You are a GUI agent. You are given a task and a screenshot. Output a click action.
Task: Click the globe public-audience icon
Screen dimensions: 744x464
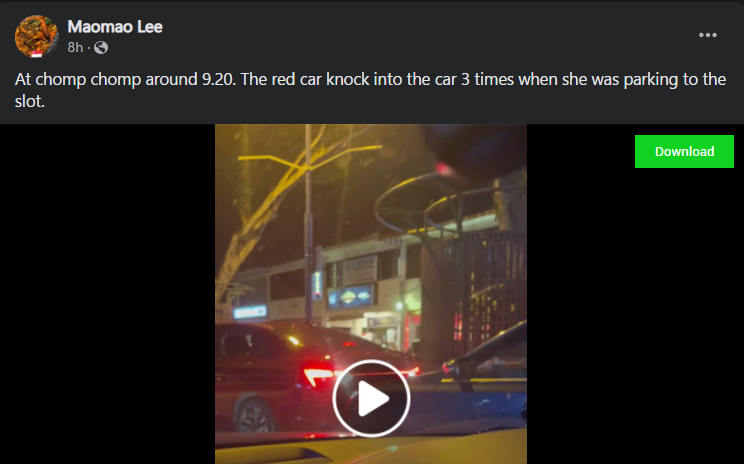[x=101, y=47]
